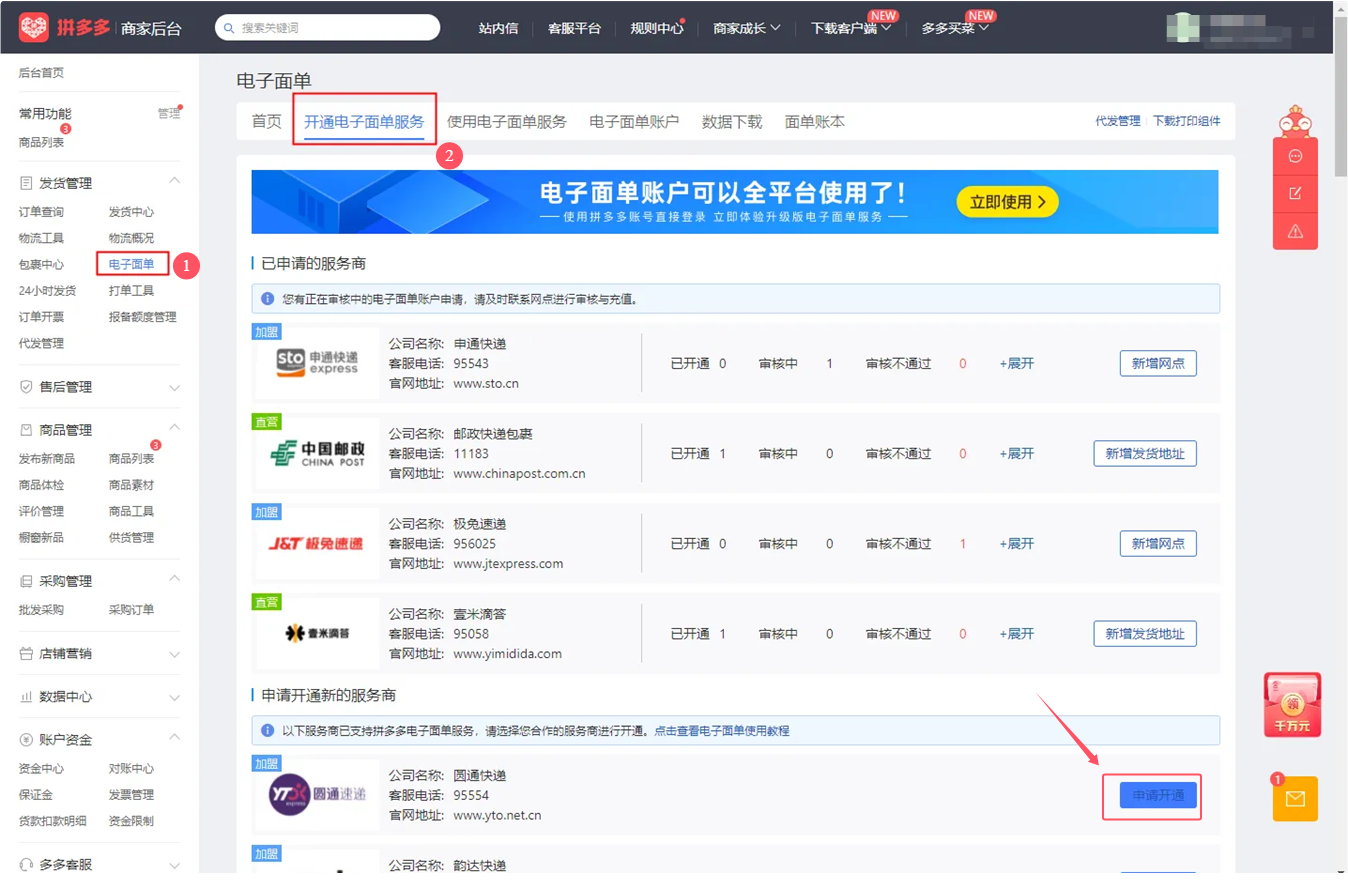The image size is (1348, 885).
Task: Click the red envelope 千万元 promo icon
Action: (x=1292, y=705)
